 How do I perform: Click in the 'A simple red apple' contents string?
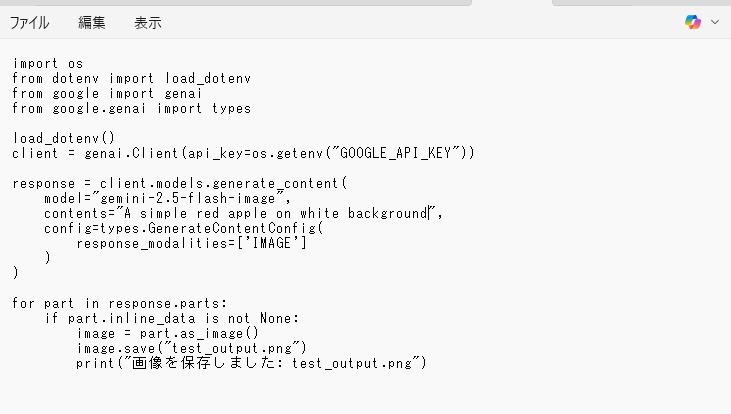(x=200, y=213)
